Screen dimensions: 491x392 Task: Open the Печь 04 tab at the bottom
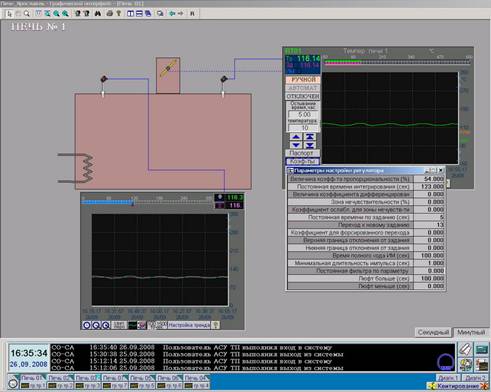196,378
